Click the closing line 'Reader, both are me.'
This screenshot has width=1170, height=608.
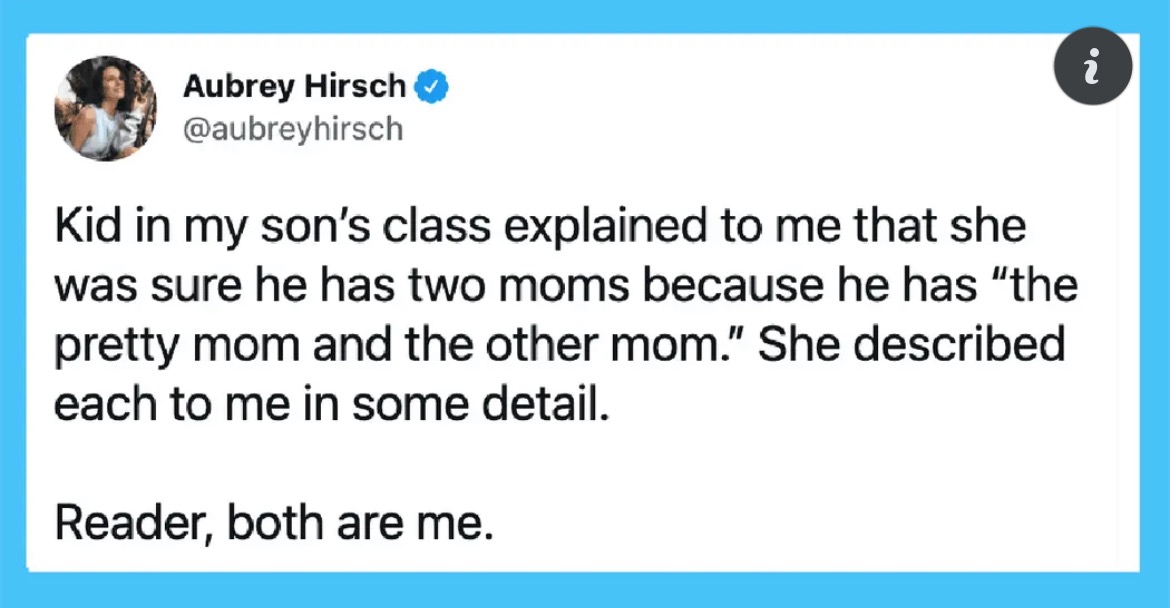pyautogui.click(x=274, y=523)
